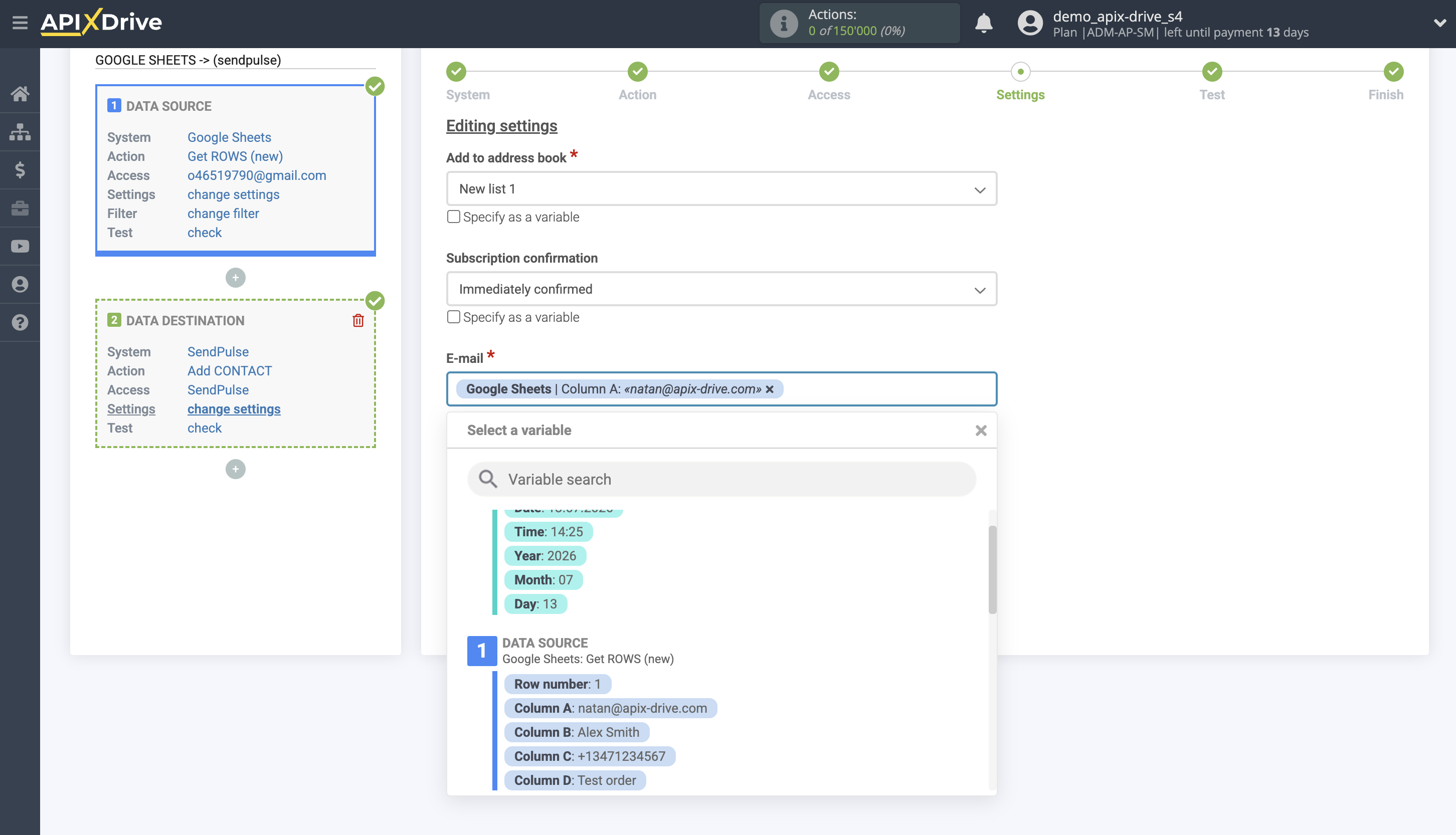Go to the Access step
The height and width of the screenshot is (835, 1456).
coord(829,72)
